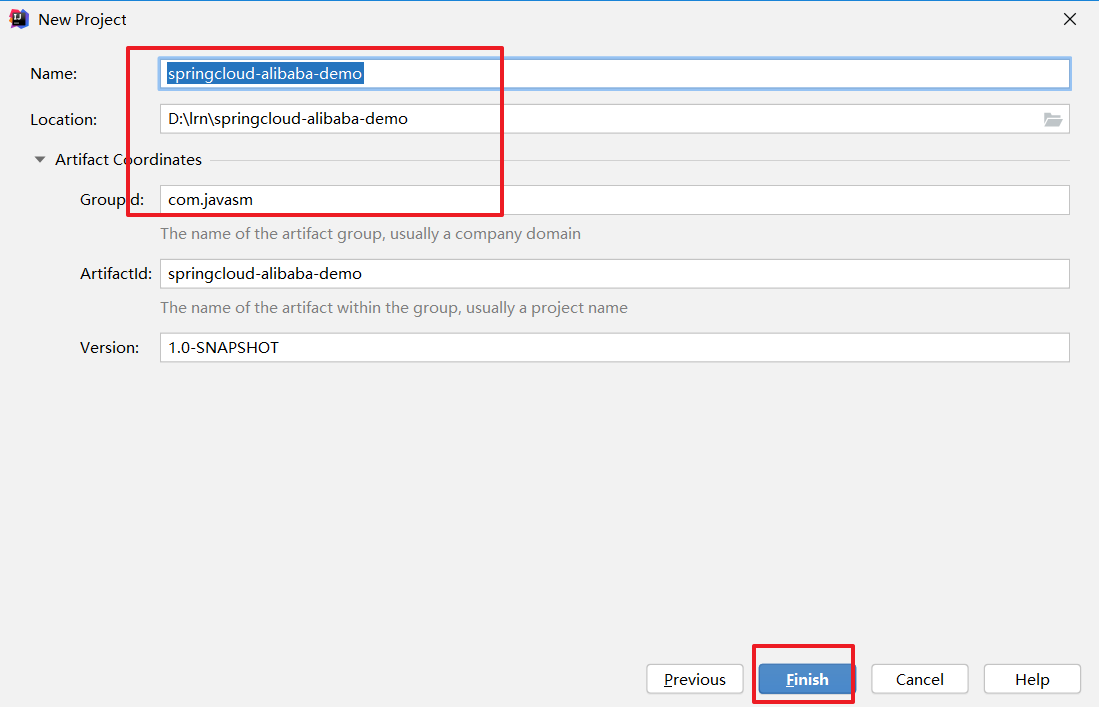Click the Artifact Coordinates heading text
Screen dimensions: 1099x707
[128, 160]
